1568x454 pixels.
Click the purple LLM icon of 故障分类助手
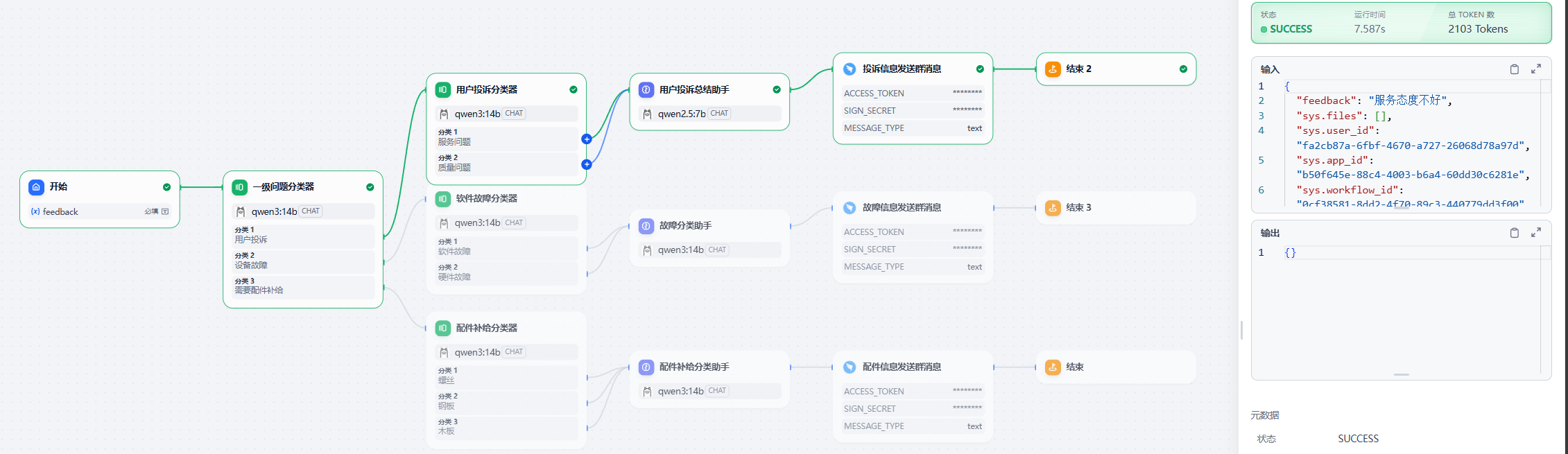646,226
